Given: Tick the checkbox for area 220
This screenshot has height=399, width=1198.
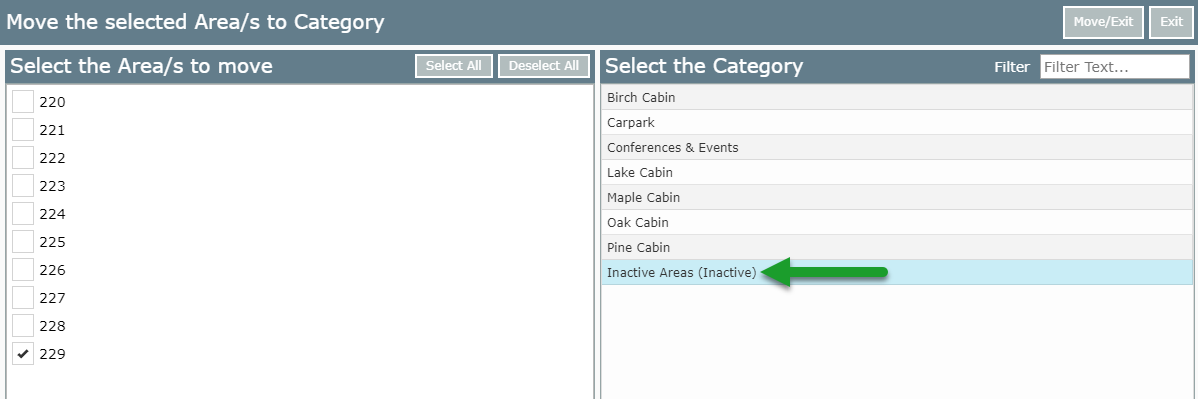Looking at the screenshot, I should click(x=23, y=102).
